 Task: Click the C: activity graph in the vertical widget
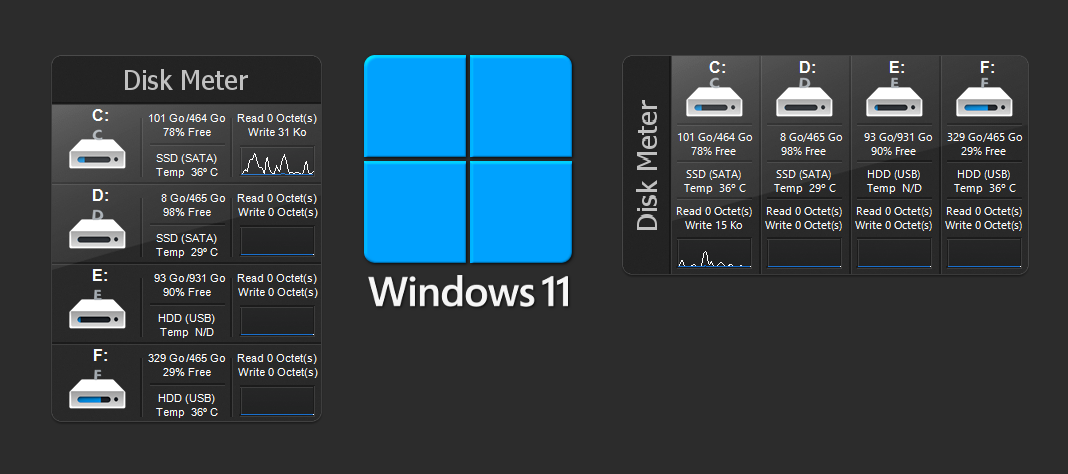click(x=278, y=161)
